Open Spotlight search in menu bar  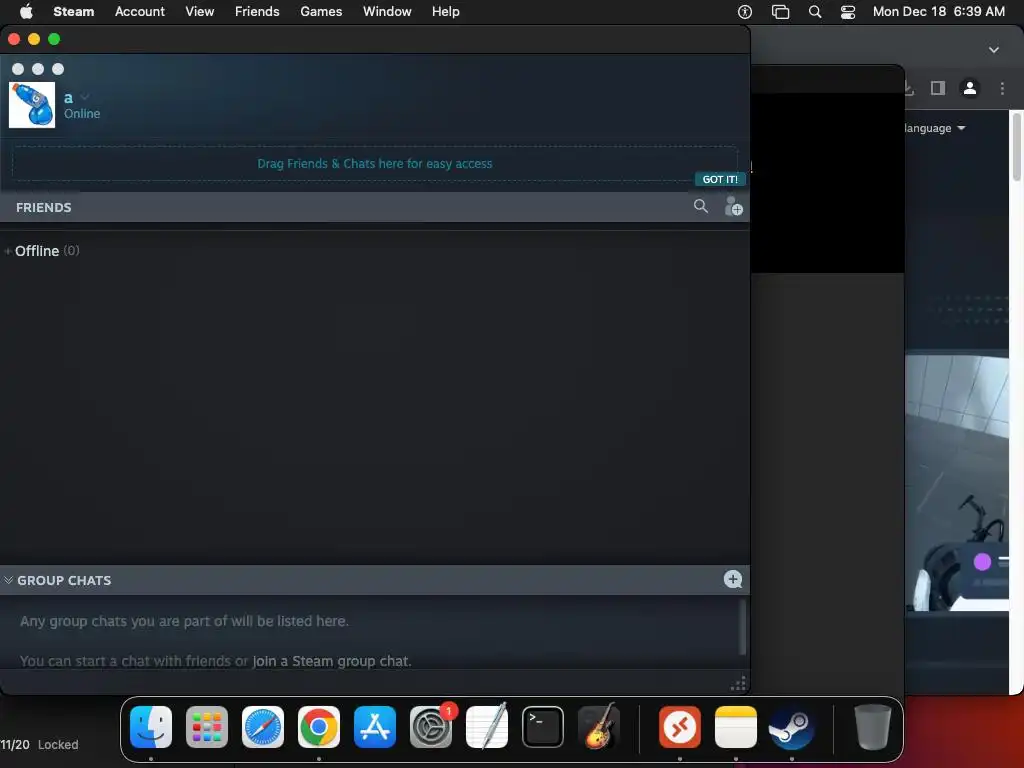pyautogui.click(x=815, y=12)
